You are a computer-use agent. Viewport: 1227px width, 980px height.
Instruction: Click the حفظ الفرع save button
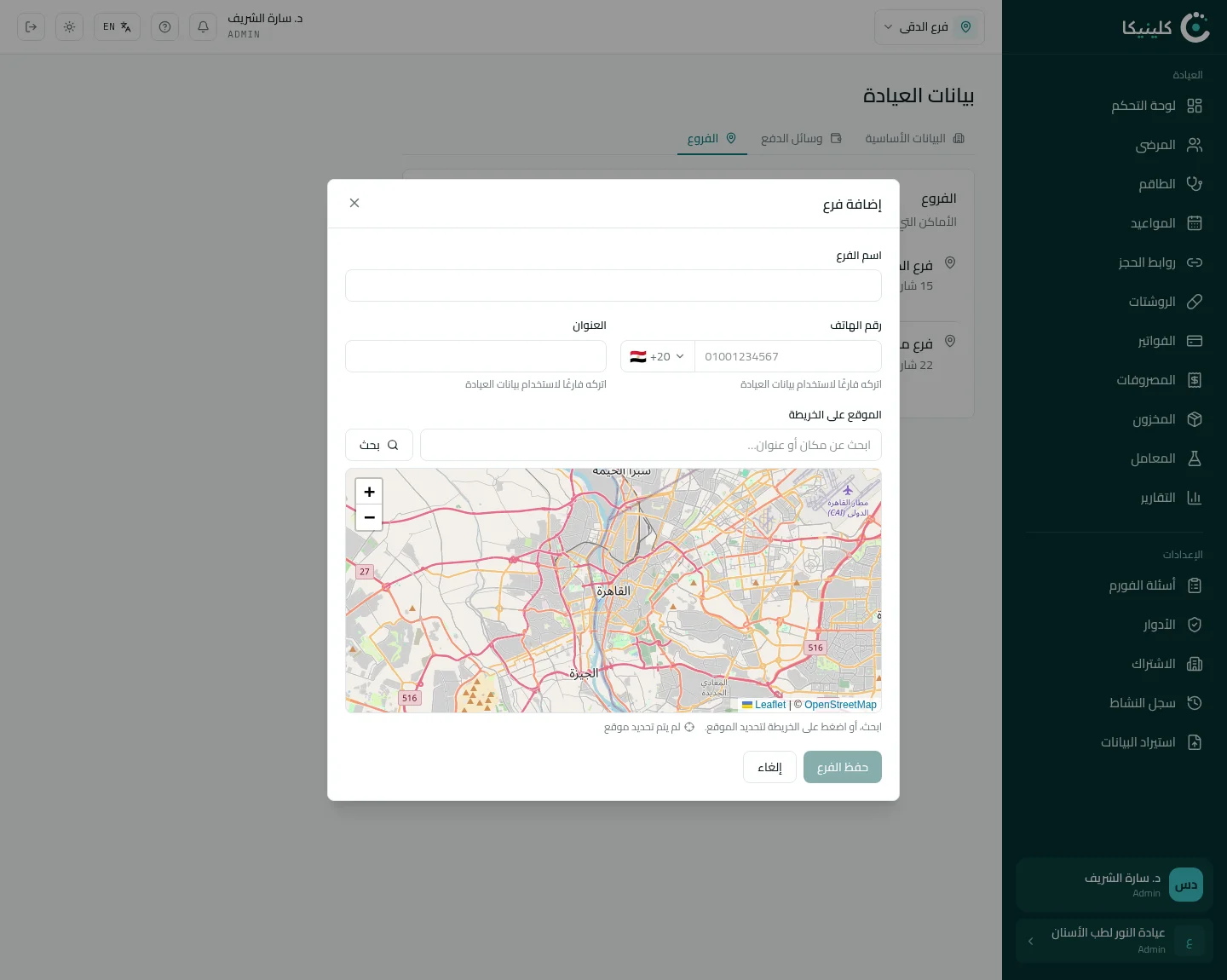point(843,767)
